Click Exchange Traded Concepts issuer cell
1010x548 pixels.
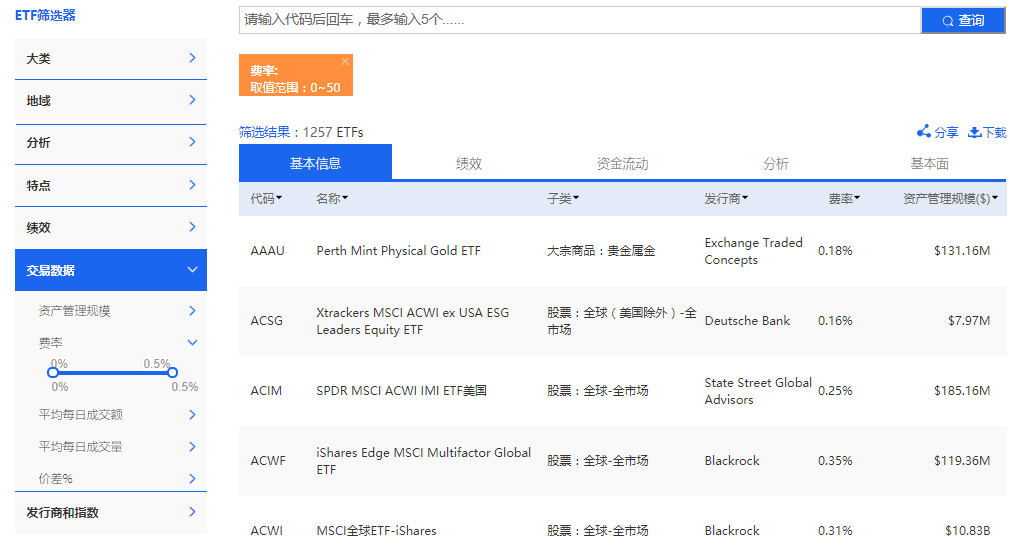pyautogui.click(x=754, y=251)
